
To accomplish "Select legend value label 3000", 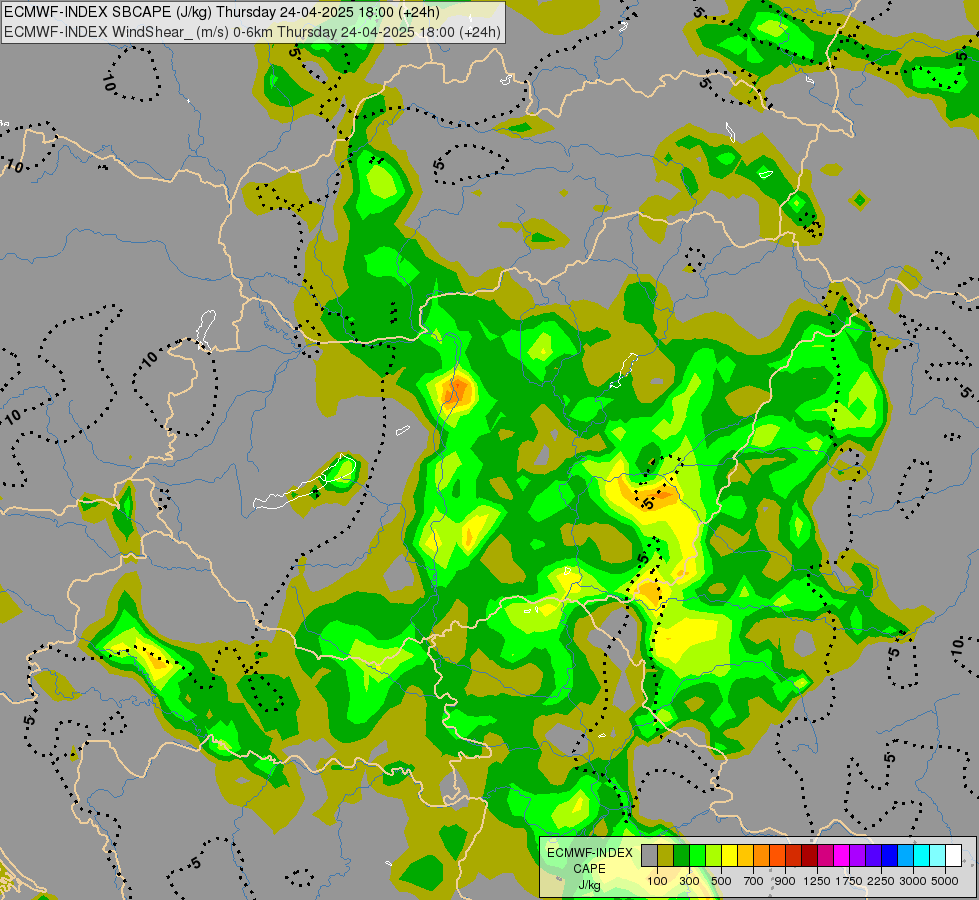I will (913, 881).
